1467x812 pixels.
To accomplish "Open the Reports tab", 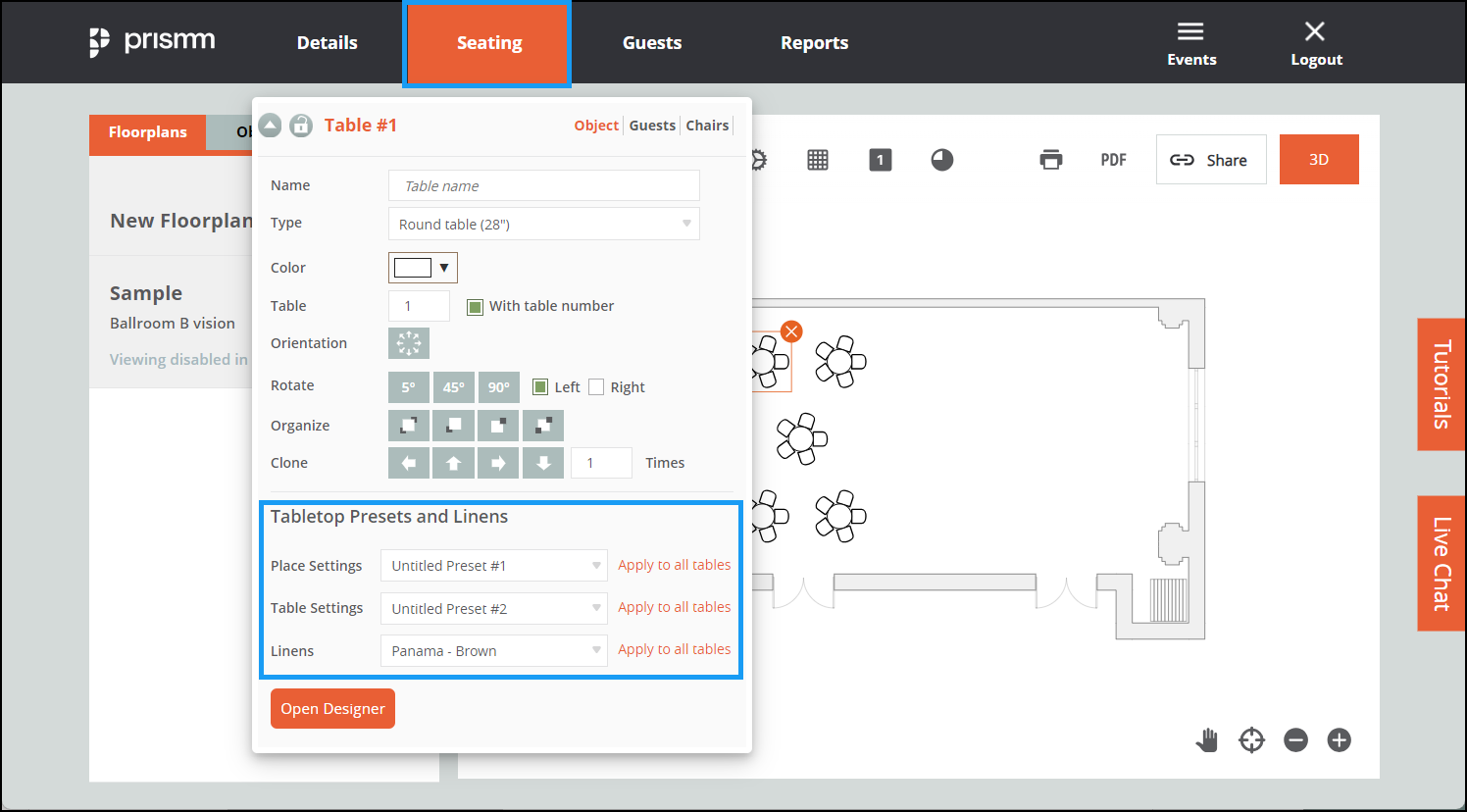I will coord(815,43).
